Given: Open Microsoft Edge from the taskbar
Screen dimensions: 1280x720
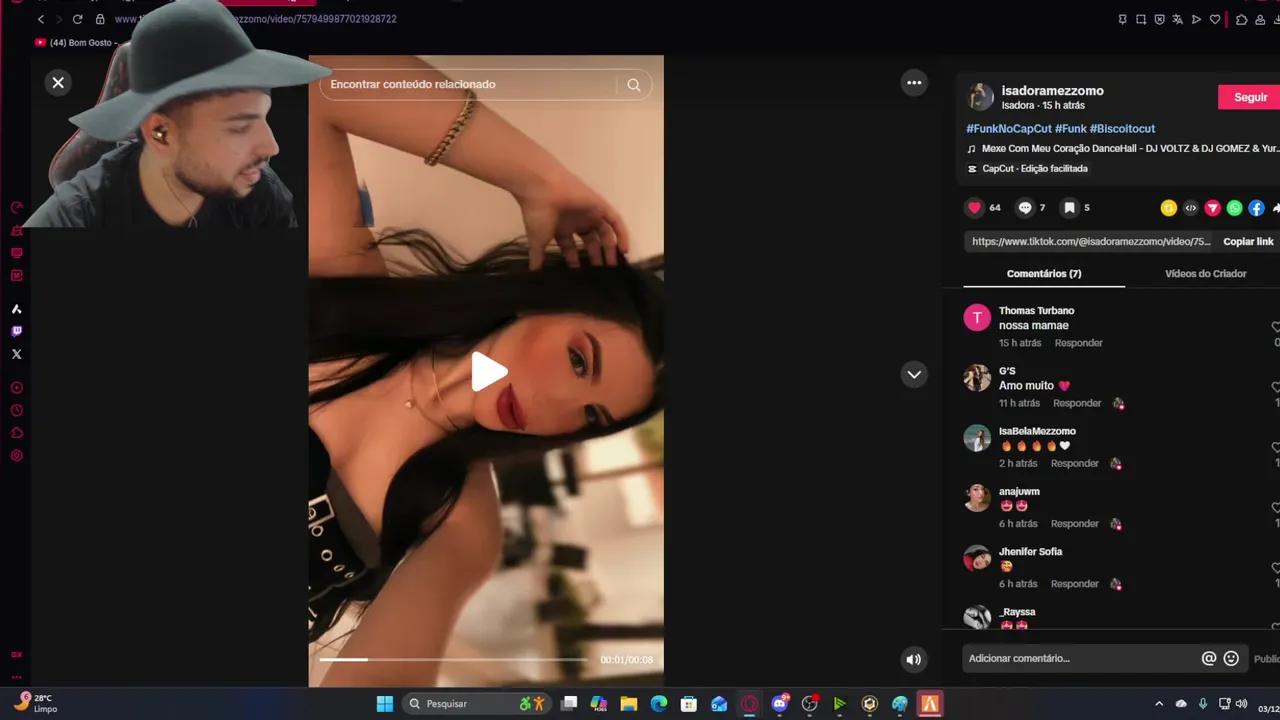Looking at the screenshot, I should (x=659, y=704).
